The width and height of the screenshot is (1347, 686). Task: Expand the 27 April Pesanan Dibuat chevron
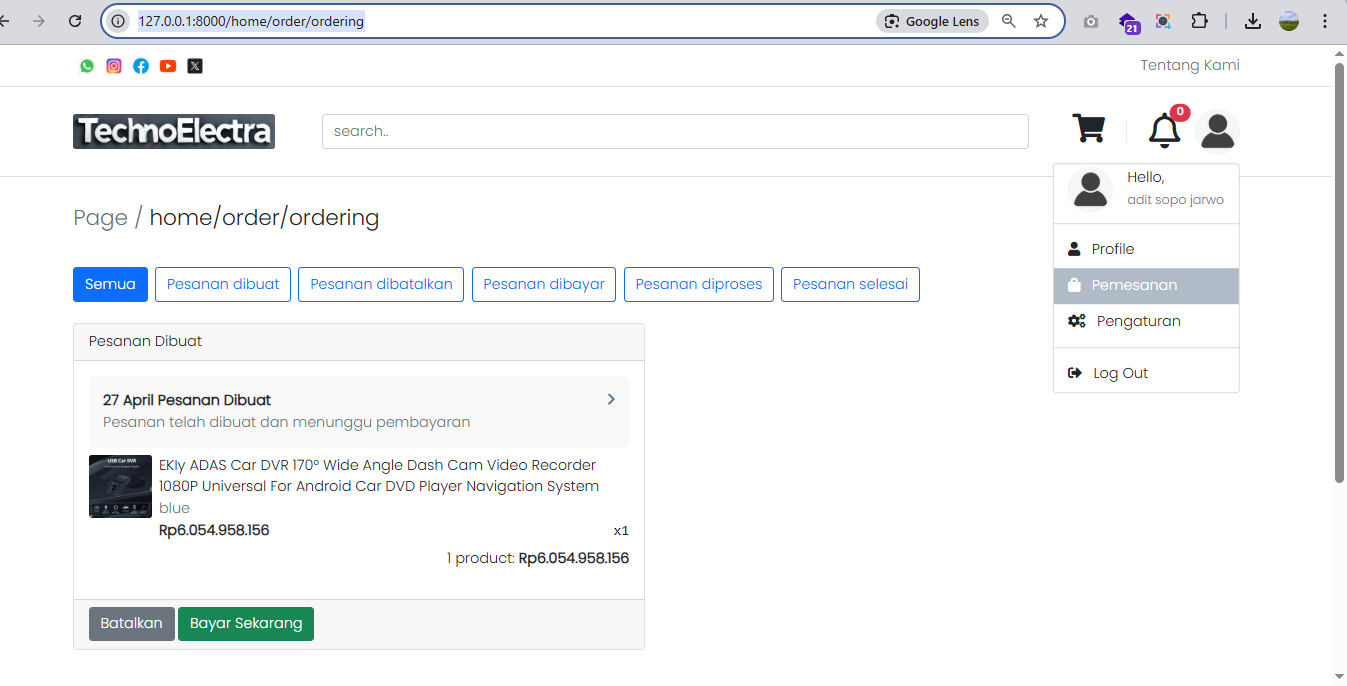(x=611, y=400)
